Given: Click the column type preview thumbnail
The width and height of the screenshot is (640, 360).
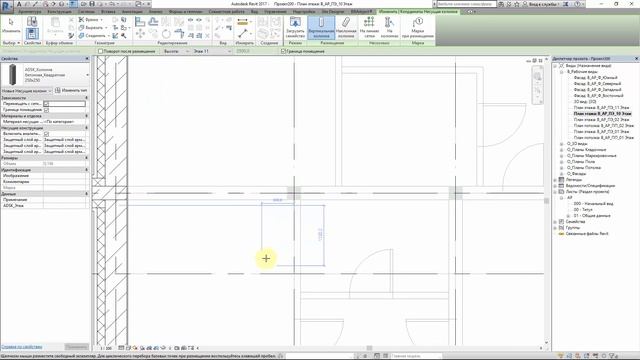Looking at the screenshot, I should click(13, 75).
